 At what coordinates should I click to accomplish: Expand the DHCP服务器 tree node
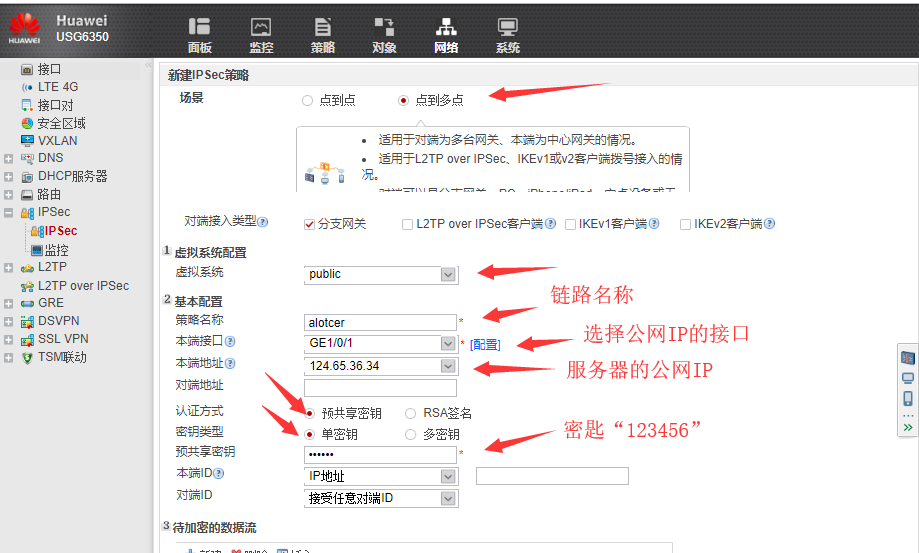9,177
